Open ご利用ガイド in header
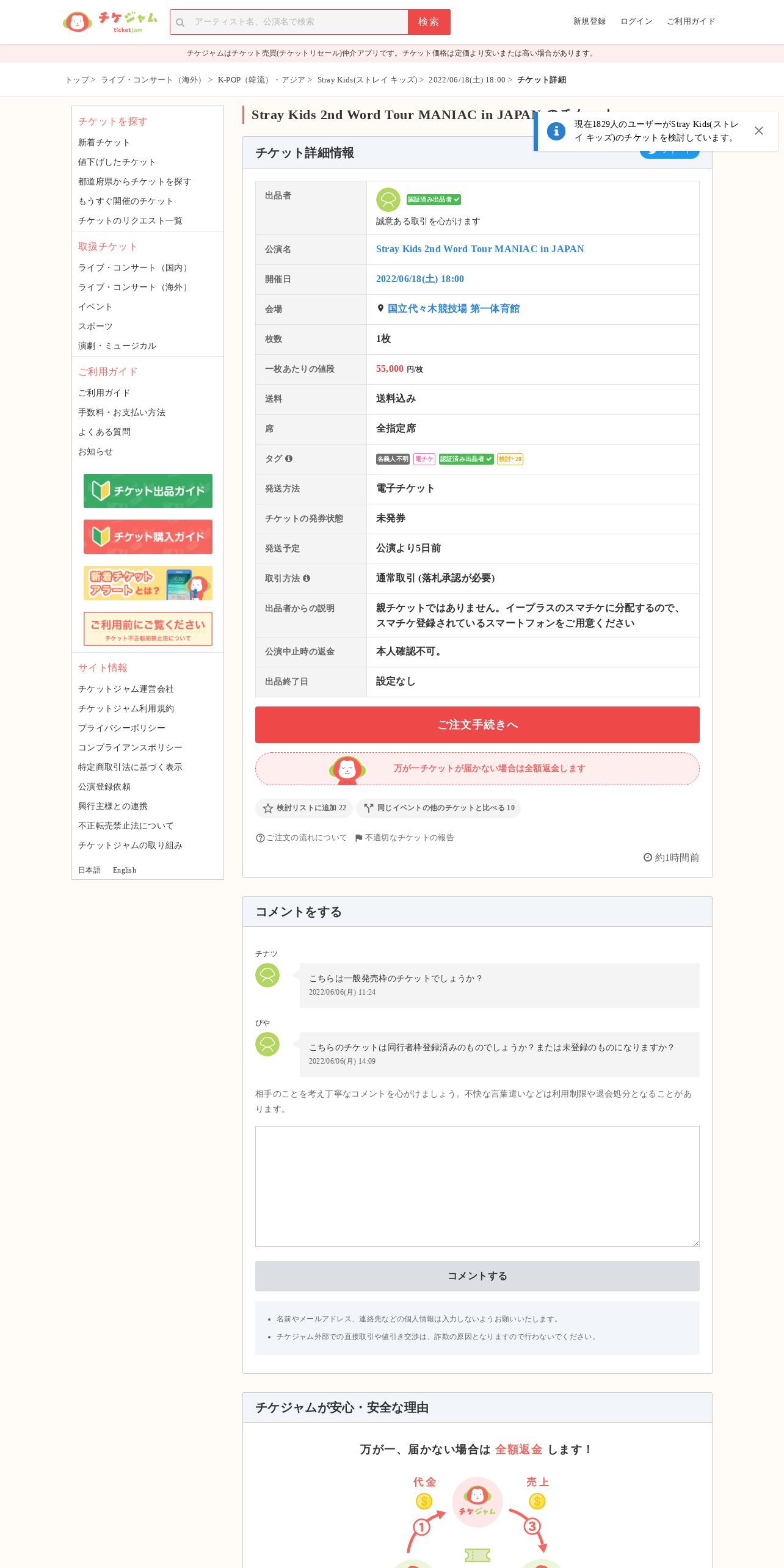The width and height of the screenshot is (784, 1568). (x=691, y=21)
